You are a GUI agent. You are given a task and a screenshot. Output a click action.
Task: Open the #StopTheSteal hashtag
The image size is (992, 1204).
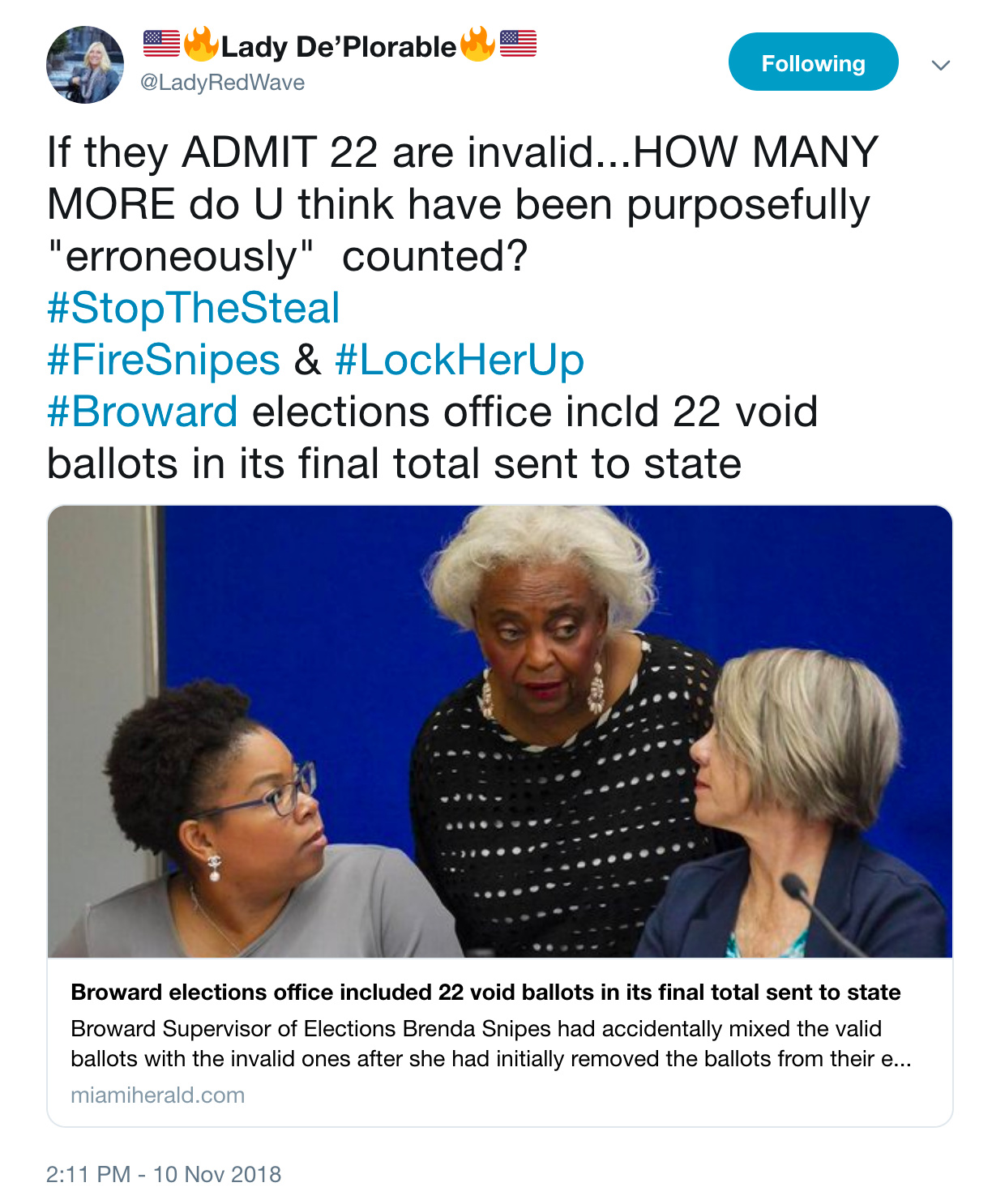(x=193, y=308)
